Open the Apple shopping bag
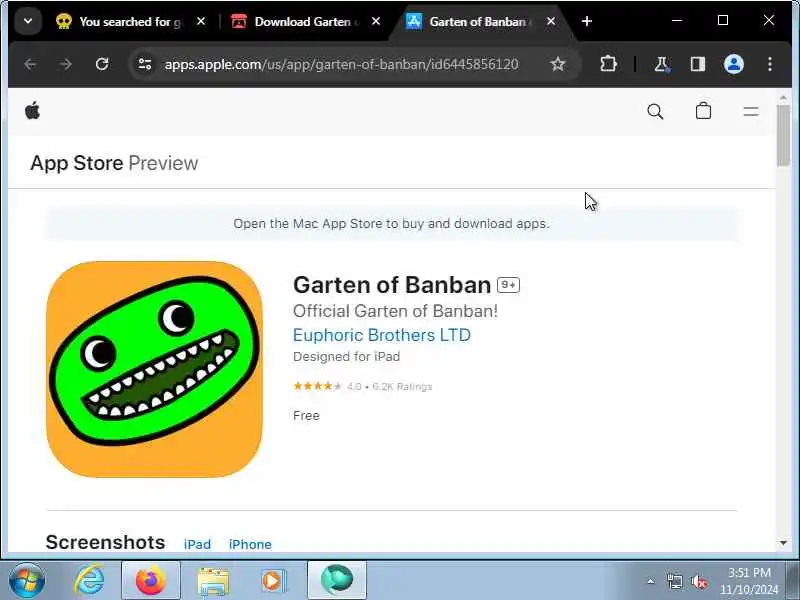The width and height of the screenshot is (800, 600). 703,111
